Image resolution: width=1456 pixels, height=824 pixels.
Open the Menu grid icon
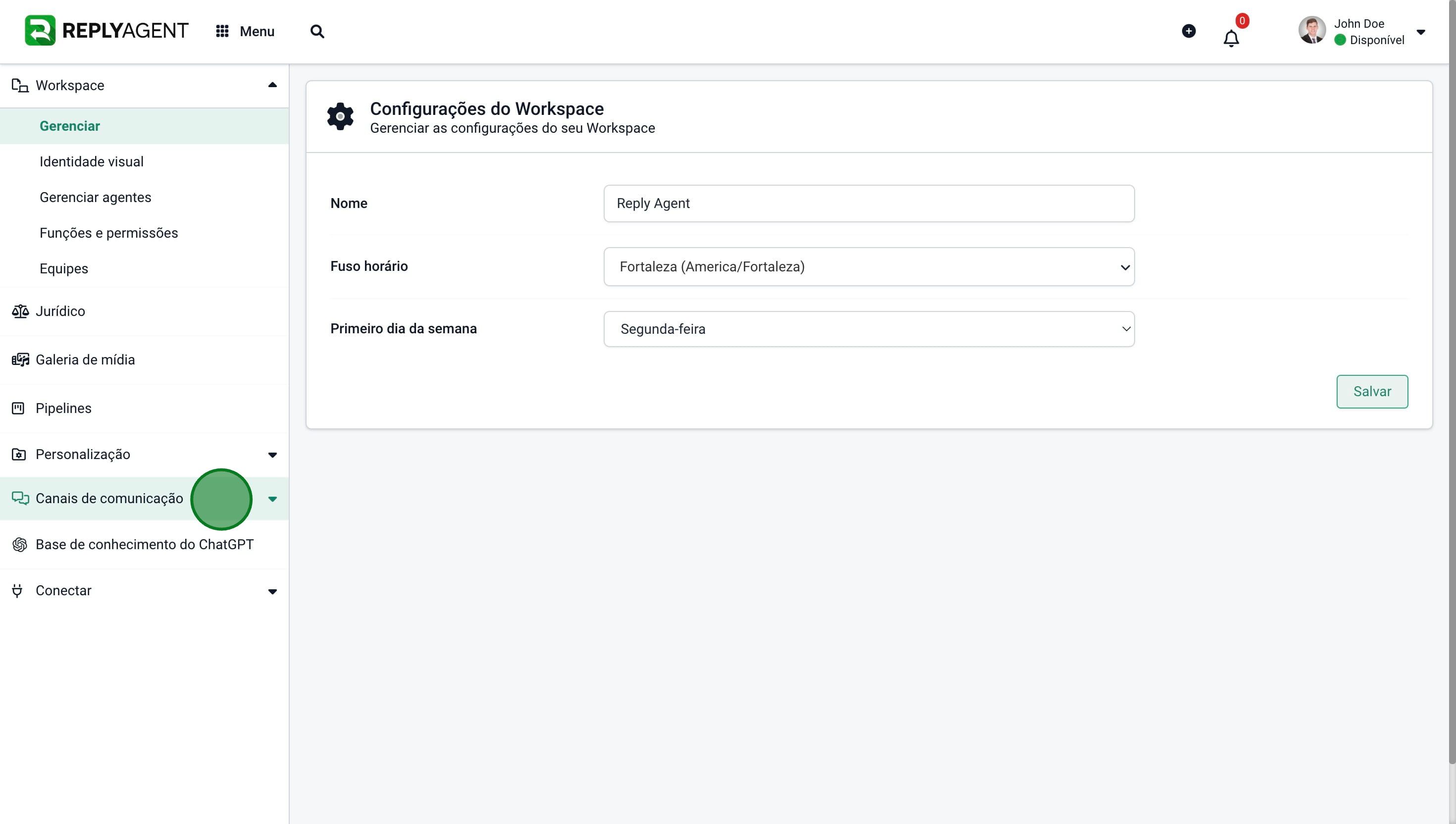222,31
